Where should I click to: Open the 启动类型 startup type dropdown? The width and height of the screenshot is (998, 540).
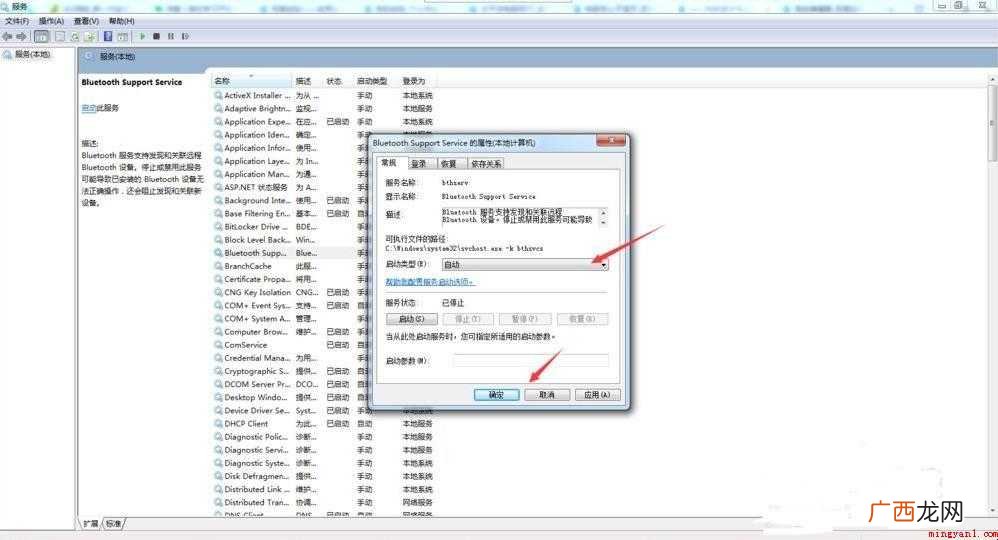pyautogui.click(x=524, y=264)
